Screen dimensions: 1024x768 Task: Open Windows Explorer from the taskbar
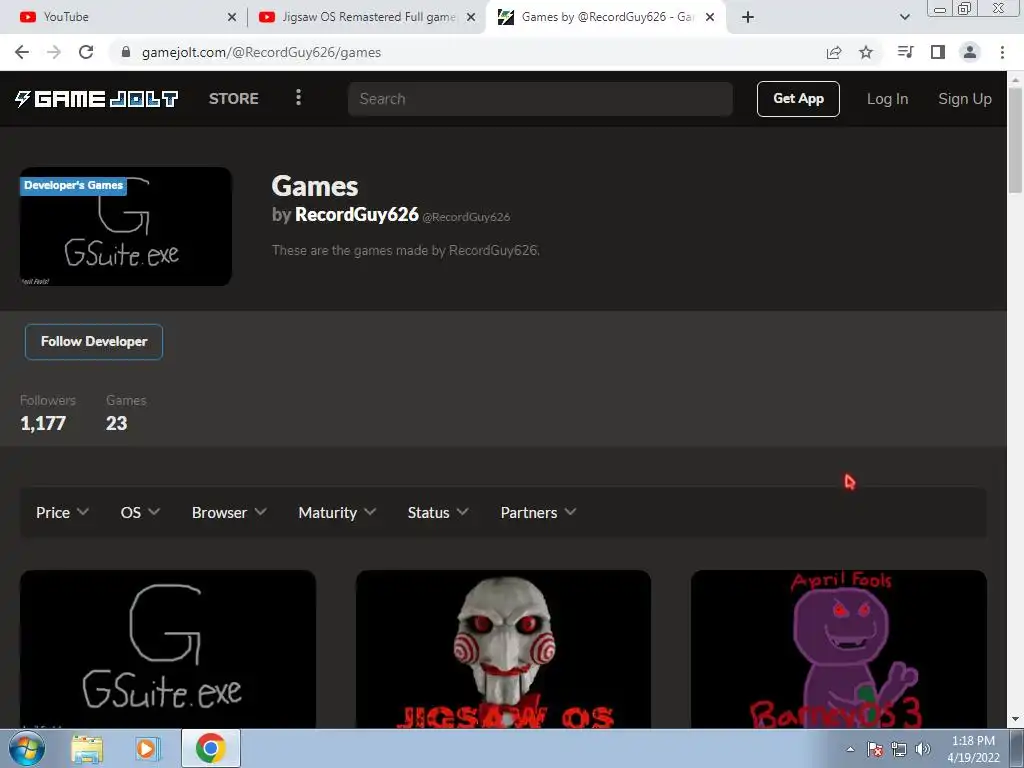[x=86, y=748]
